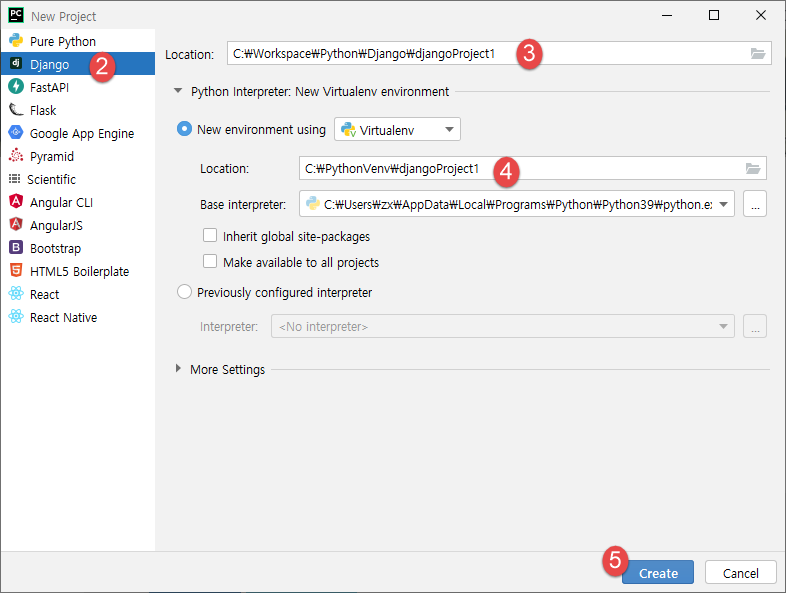This screenshot has width=786, height=593.
Task: Click ellipsis button beside Interpreter field
Action: coord(755,326)
